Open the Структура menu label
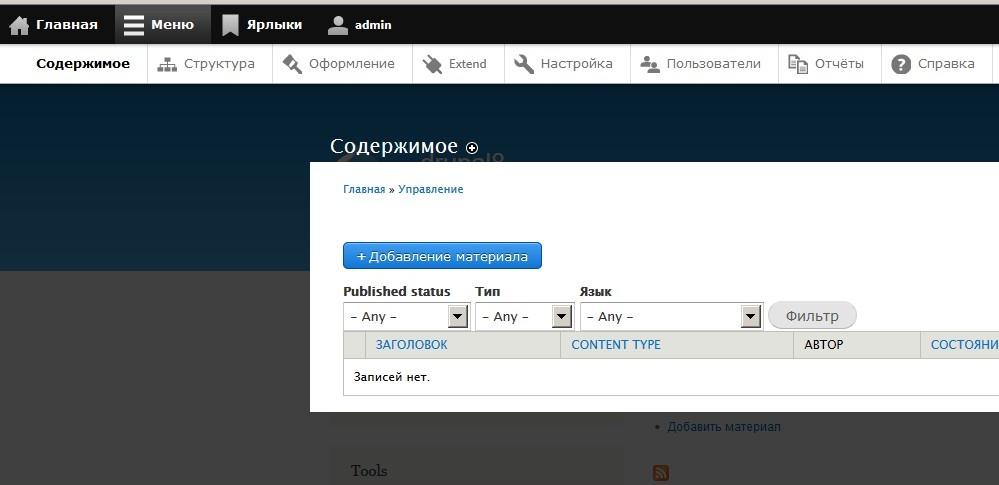 click(x=219, y=64)
